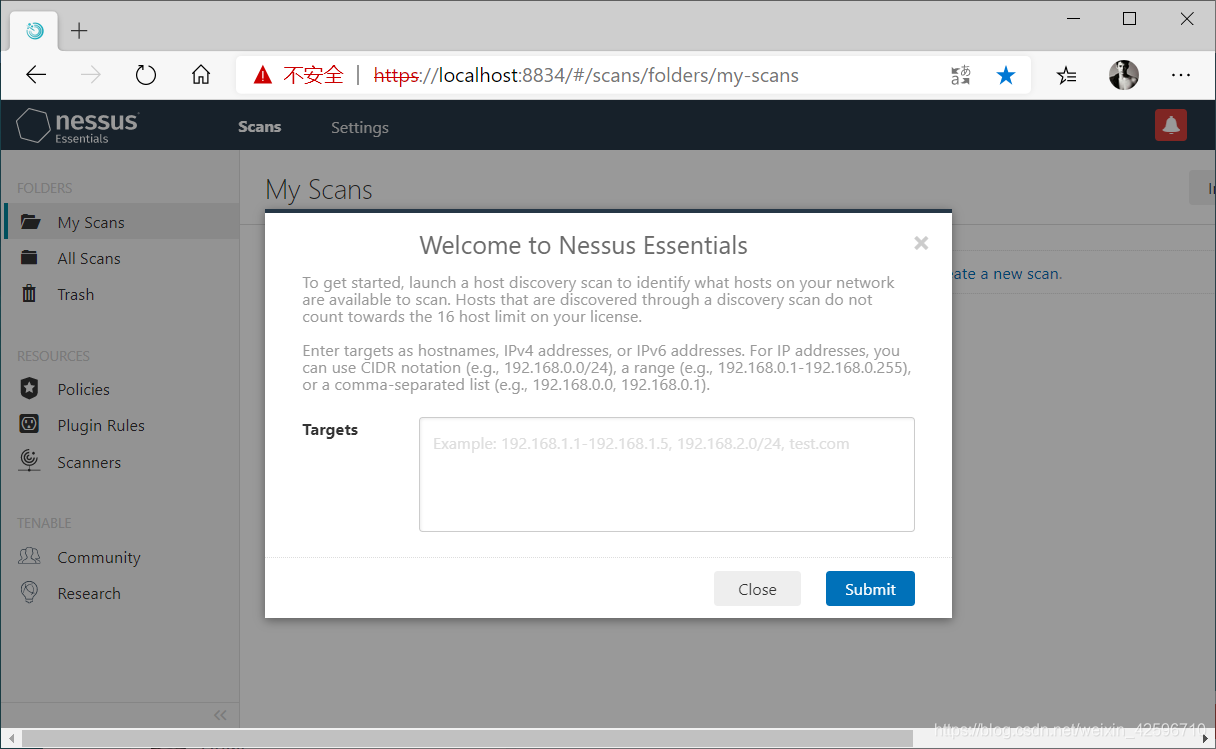Open the notifications bell icon
The image size is (1216, 749).
coord(1171,125)
